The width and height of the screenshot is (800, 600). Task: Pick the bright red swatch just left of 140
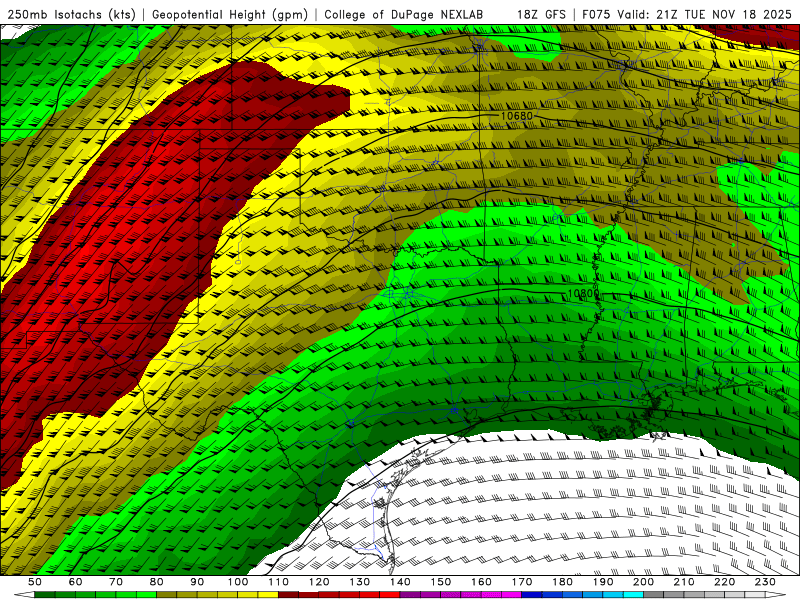[x=390, y=595]
